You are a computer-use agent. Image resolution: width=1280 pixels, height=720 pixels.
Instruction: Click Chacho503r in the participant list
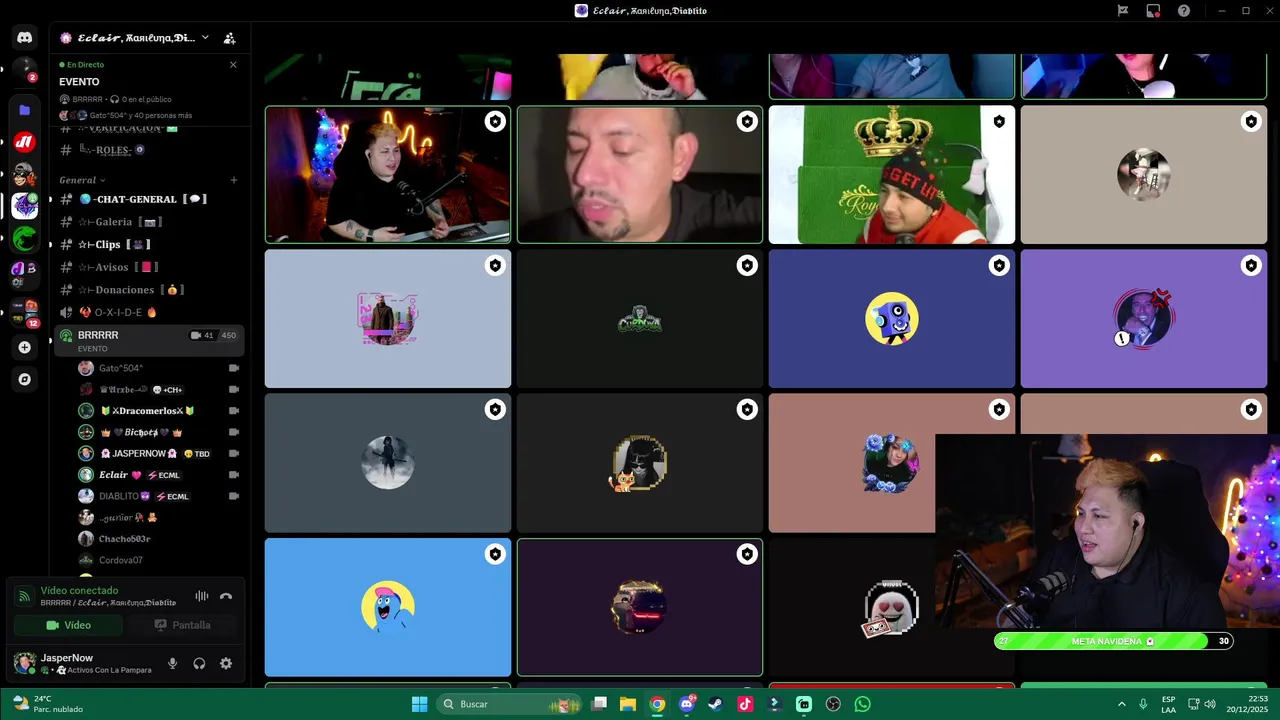pyautogui.click(x=124, y=539)
